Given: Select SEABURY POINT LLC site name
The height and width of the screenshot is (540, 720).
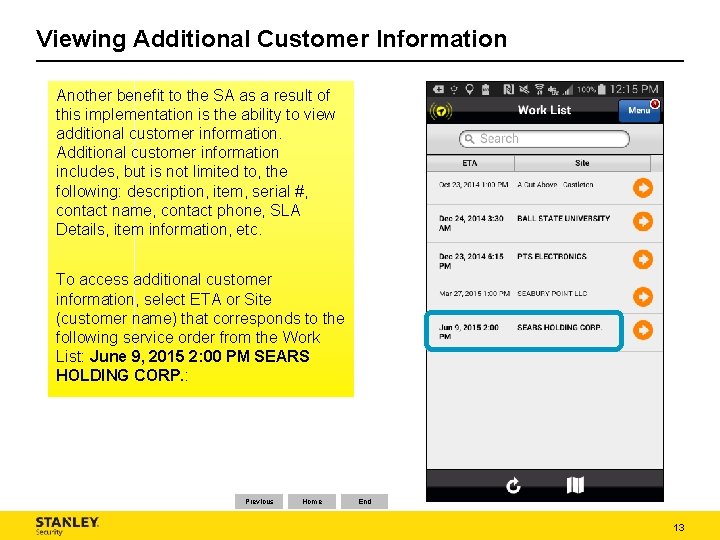Looking at the screenshot, I should pyautogui.click(x=552, y=293).
